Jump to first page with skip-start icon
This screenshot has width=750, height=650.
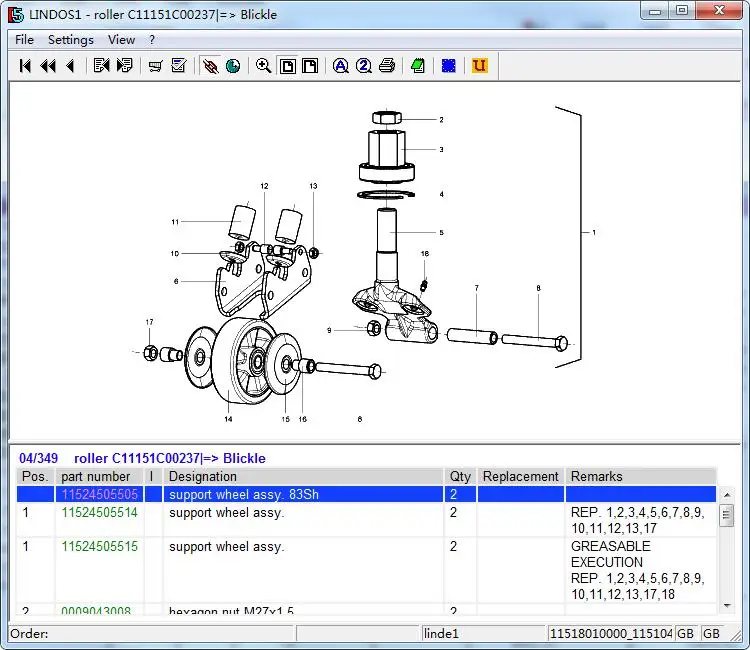click(x=25, y=66)
